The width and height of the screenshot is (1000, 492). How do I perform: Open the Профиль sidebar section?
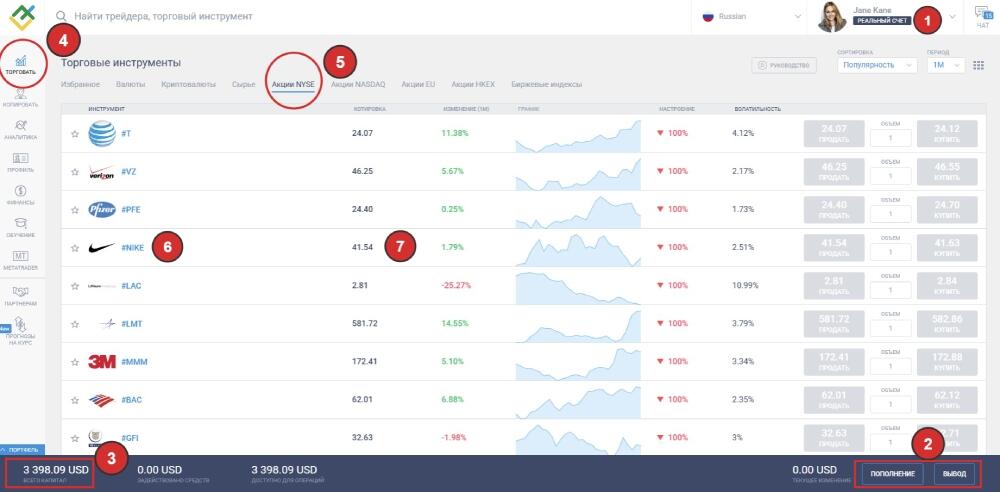tap(20, 162)
